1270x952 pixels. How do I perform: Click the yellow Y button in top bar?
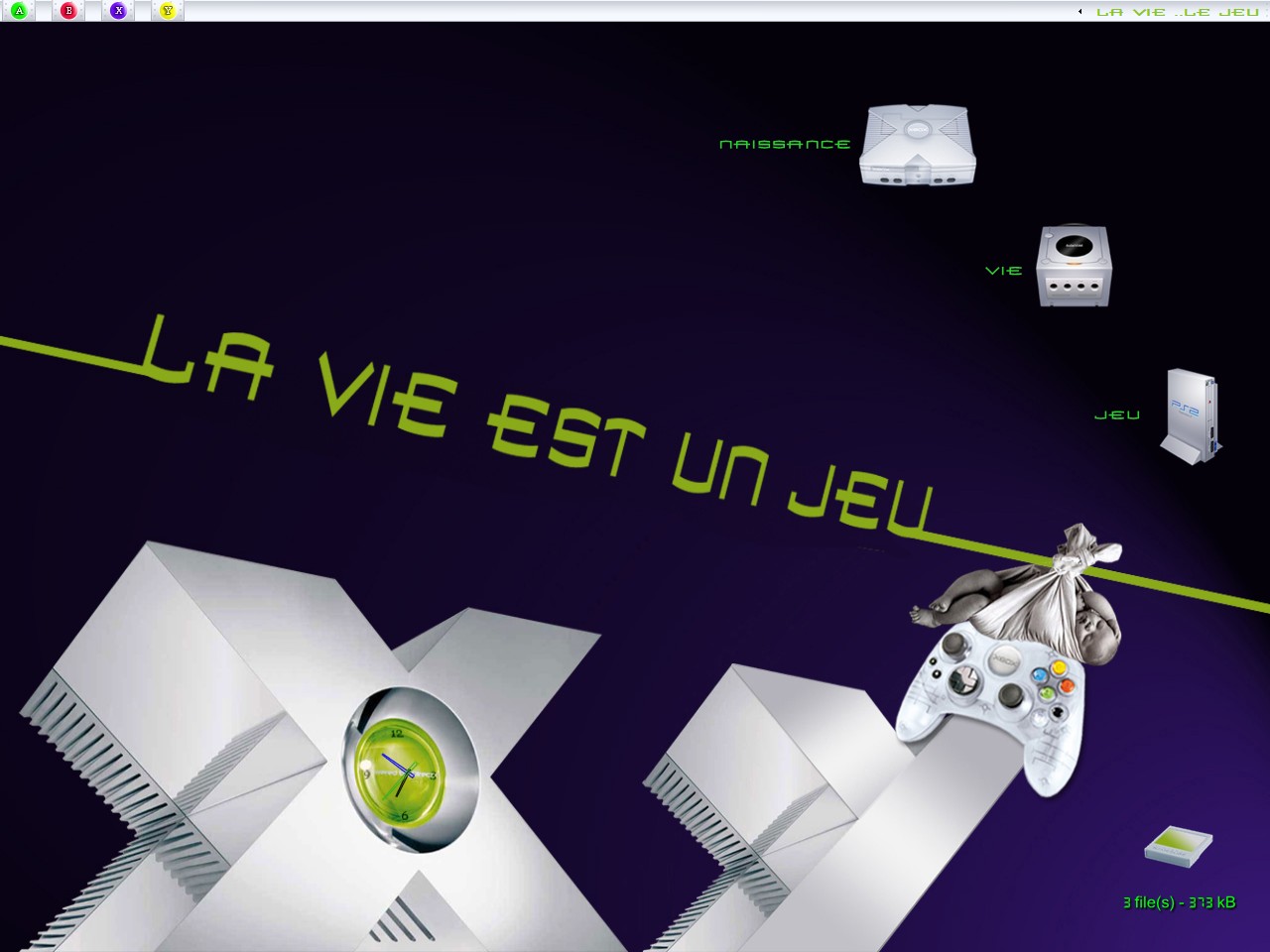tap(168, 10)
